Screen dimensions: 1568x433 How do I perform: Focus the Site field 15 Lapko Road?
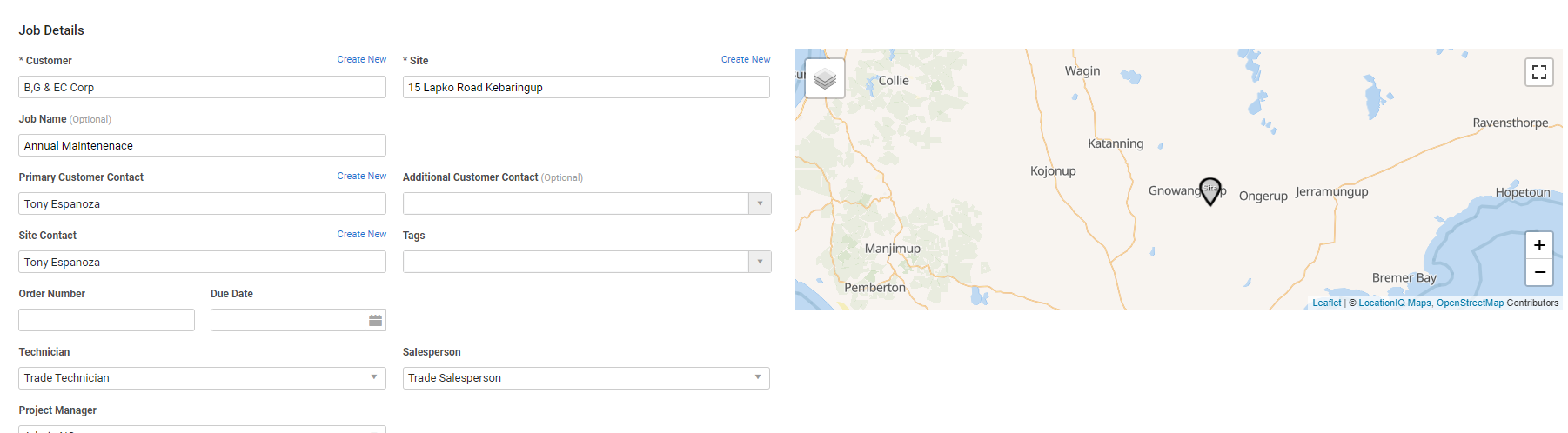[586, 87]
